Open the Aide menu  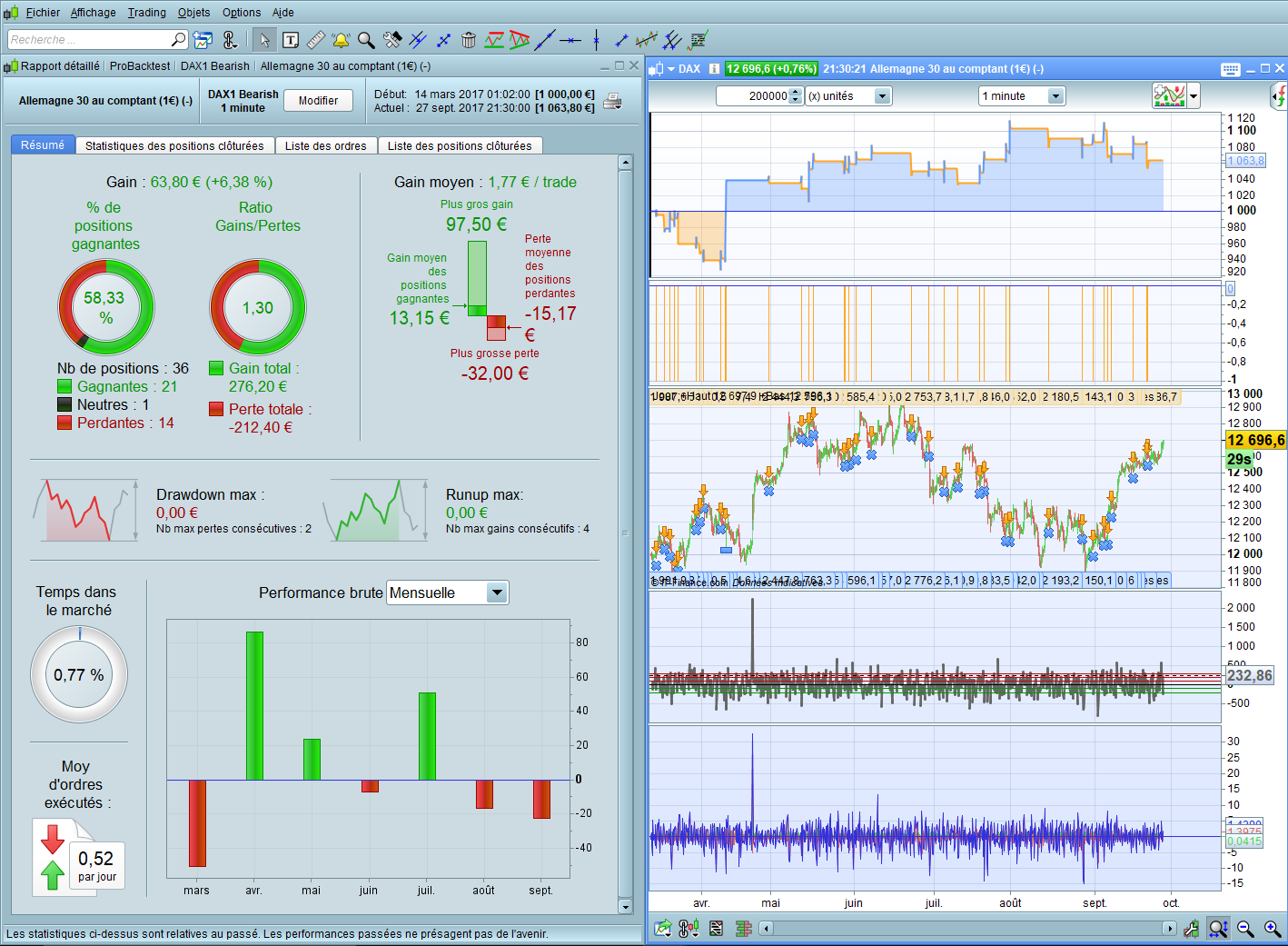point(283,13)
